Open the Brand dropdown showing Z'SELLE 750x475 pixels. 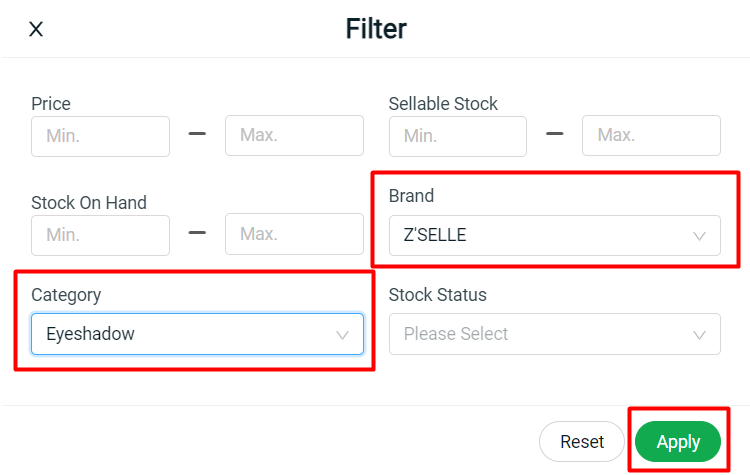(x=540, y=236)
